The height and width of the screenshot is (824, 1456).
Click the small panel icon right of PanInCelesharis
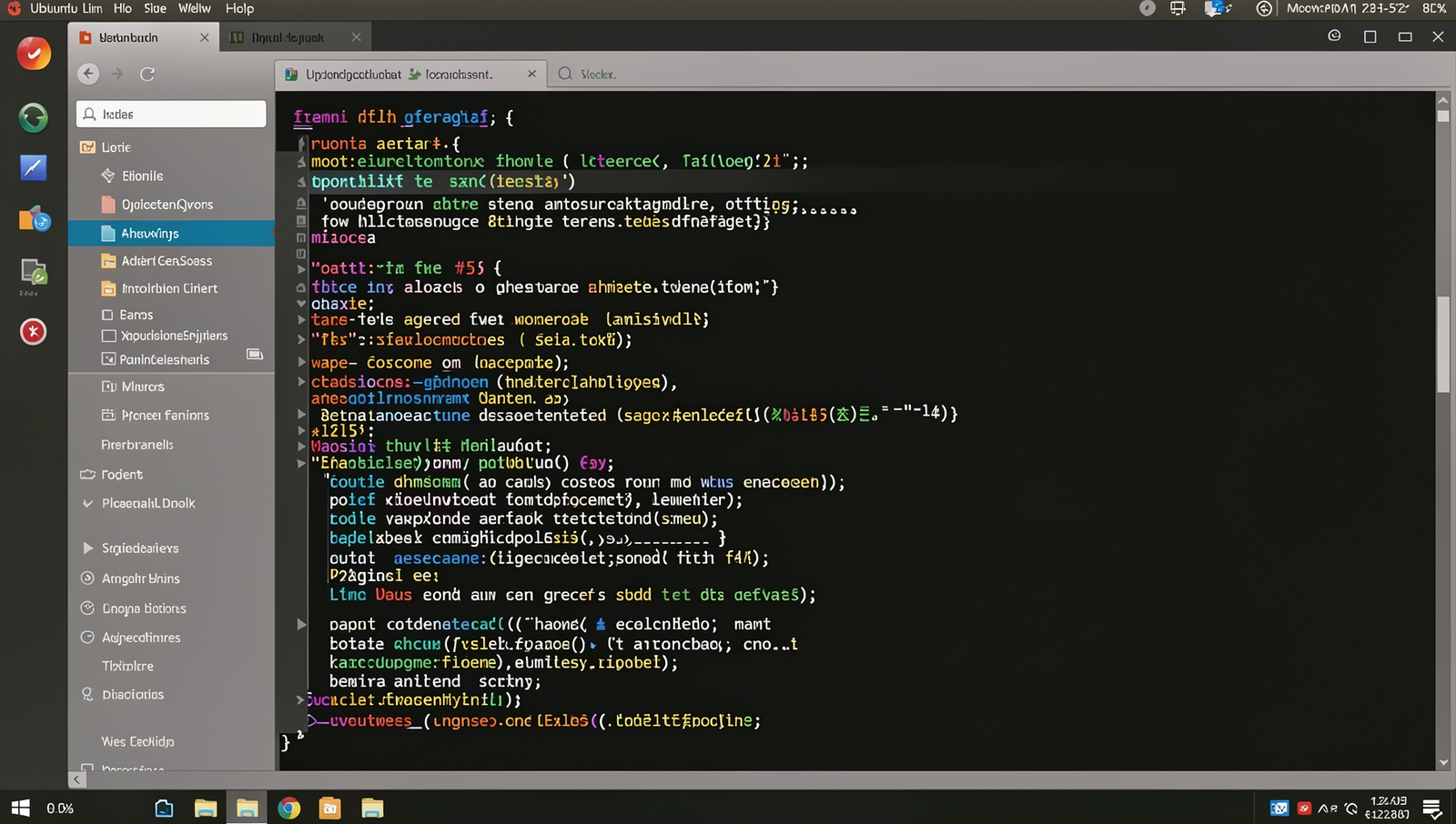pos(255,355)
